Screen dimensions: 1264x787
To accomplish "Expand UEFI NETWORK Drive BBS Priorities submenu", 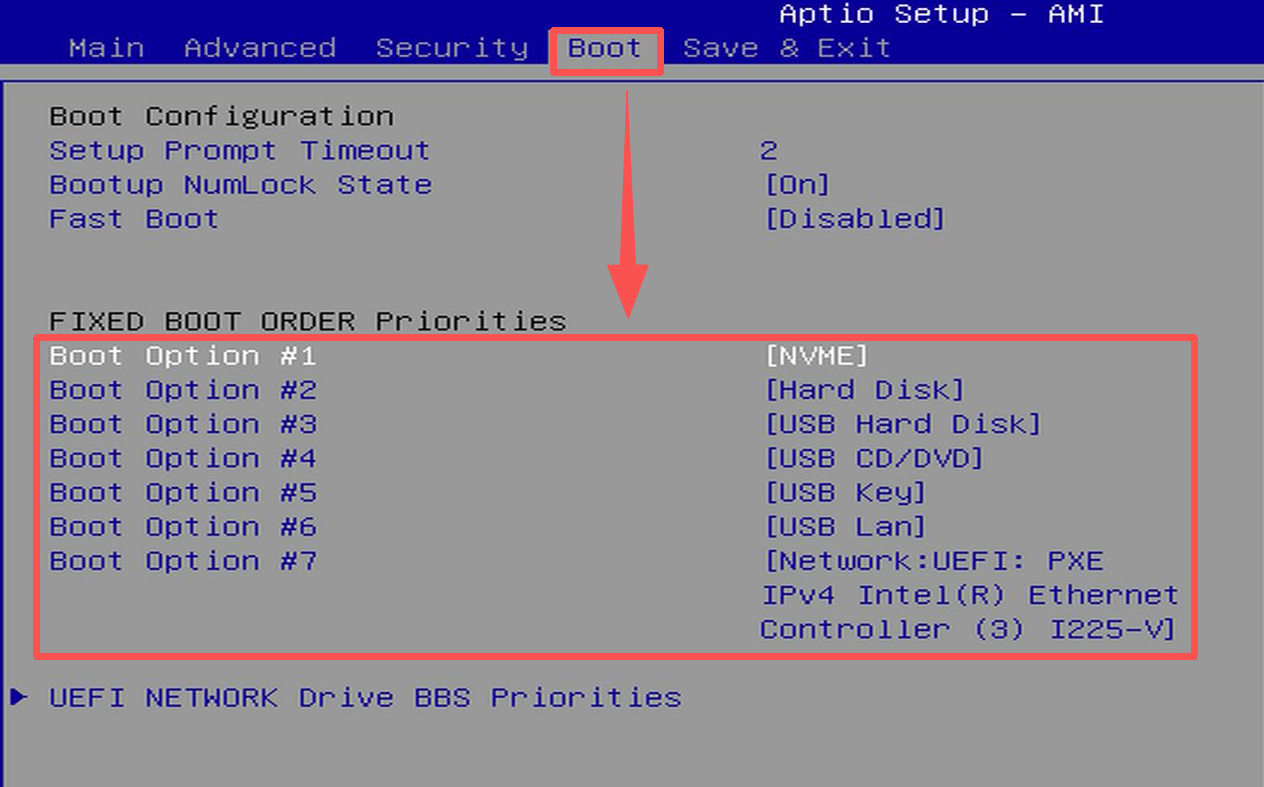I will (365, 697).
